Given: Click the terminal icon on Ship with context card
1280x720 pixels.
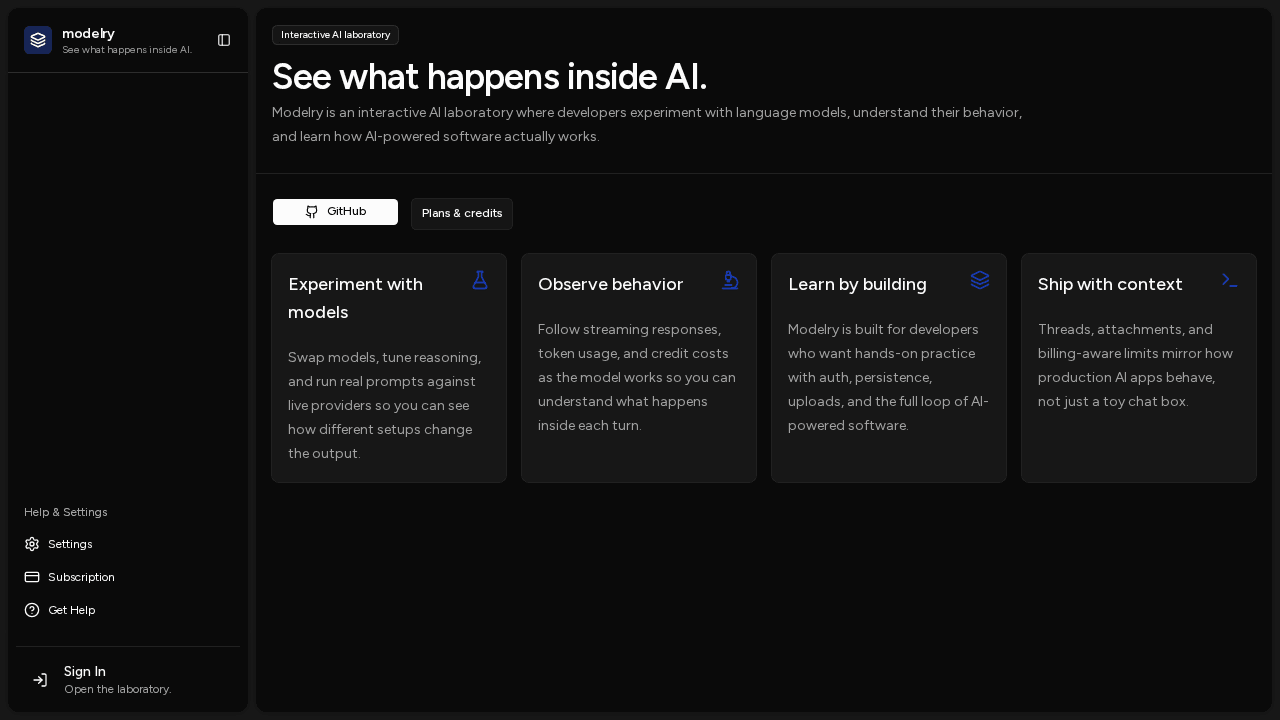Looking at the screenshot, I should 1230,280.
